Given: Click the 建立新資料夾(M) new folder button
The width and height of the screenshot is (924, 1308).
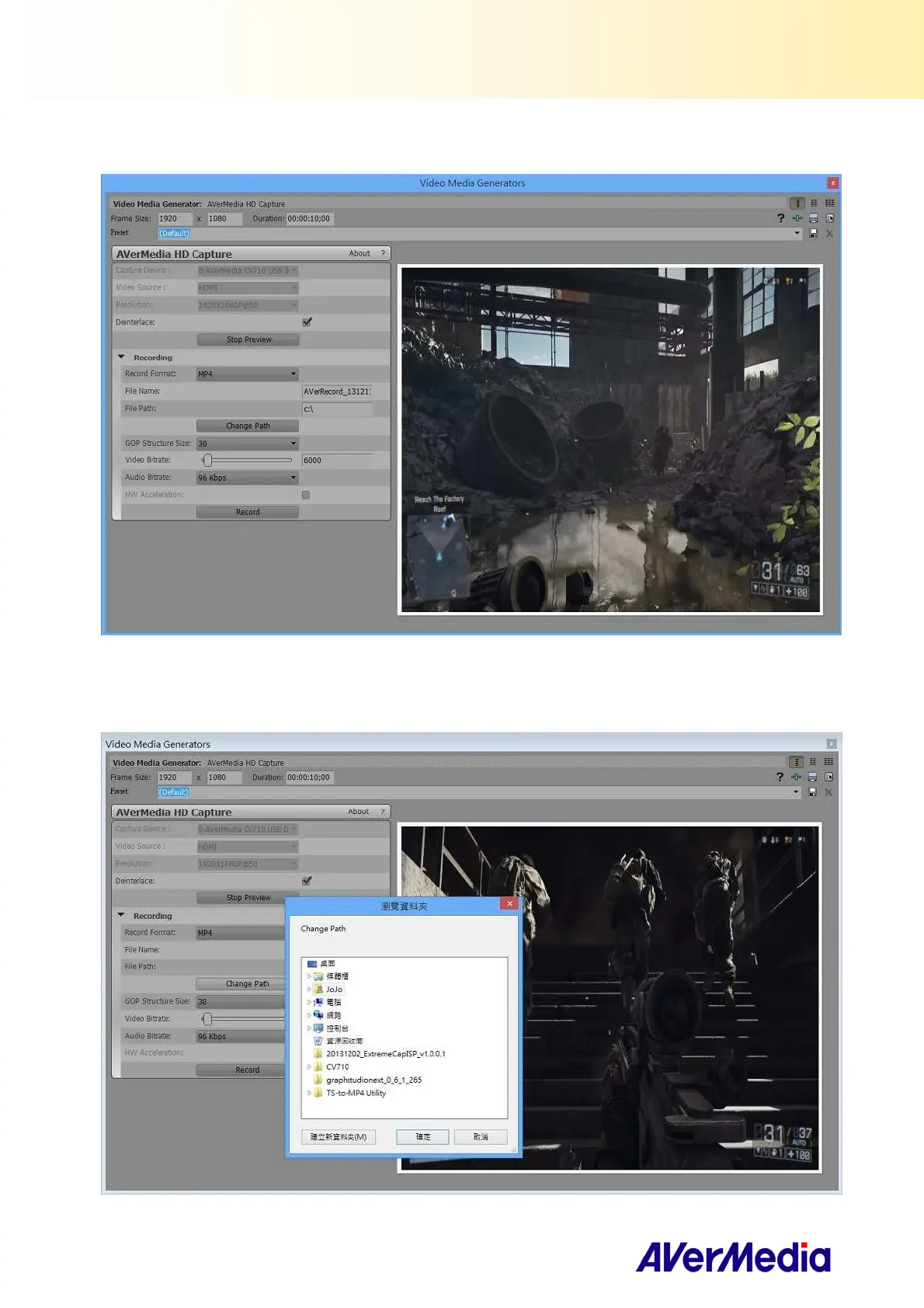Looking at the screenshot, I should tap(339, 1137).
